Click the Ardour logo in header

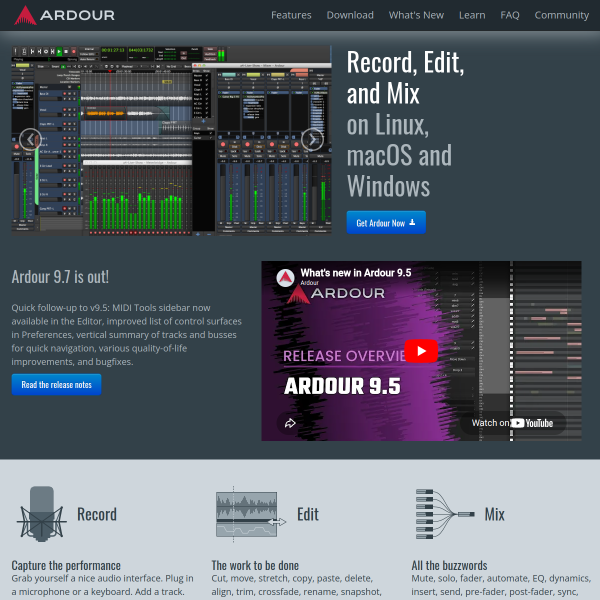(x=64, y=15)
